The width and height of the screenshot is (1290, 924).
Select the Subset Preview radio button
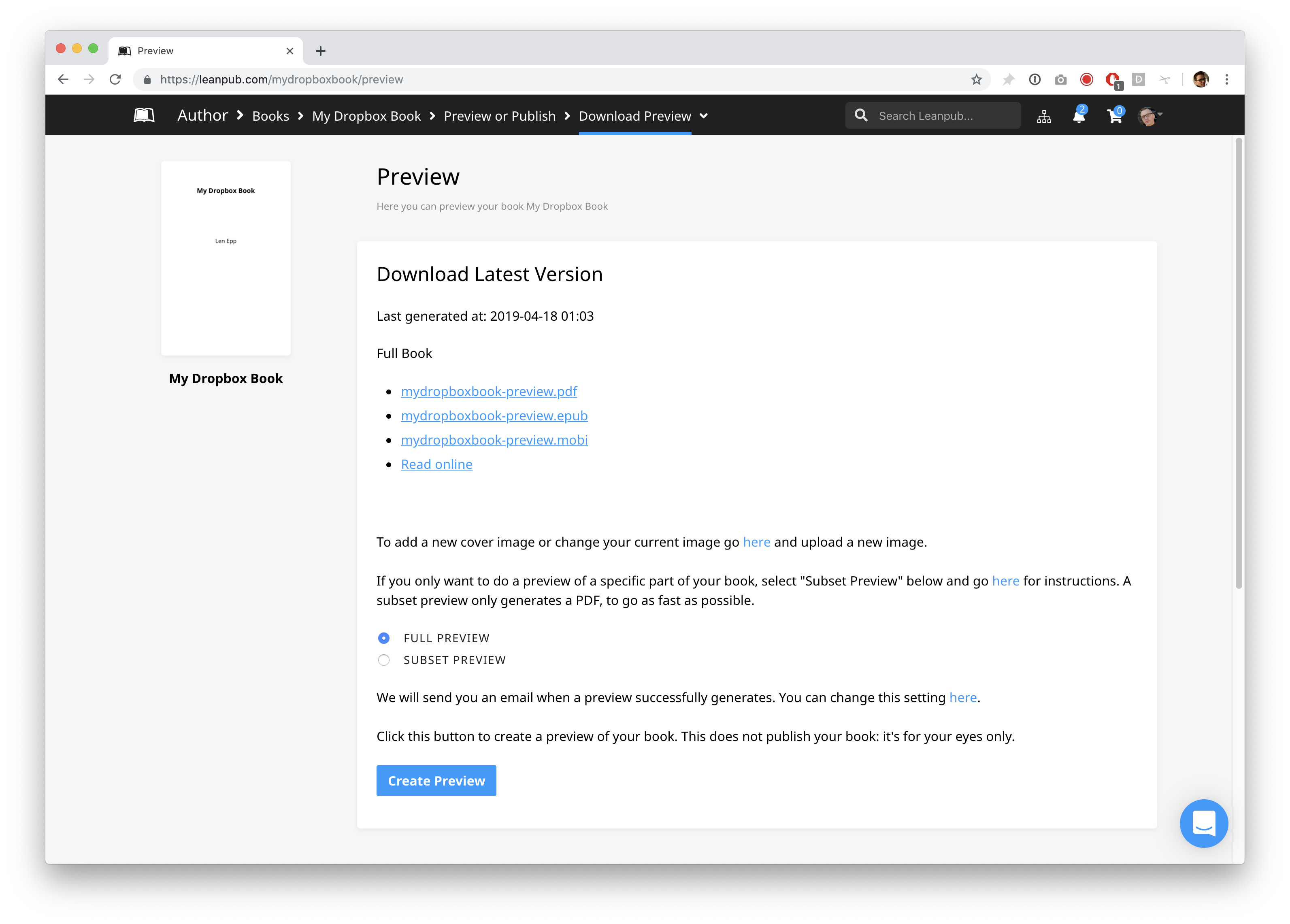pos(384,660)
